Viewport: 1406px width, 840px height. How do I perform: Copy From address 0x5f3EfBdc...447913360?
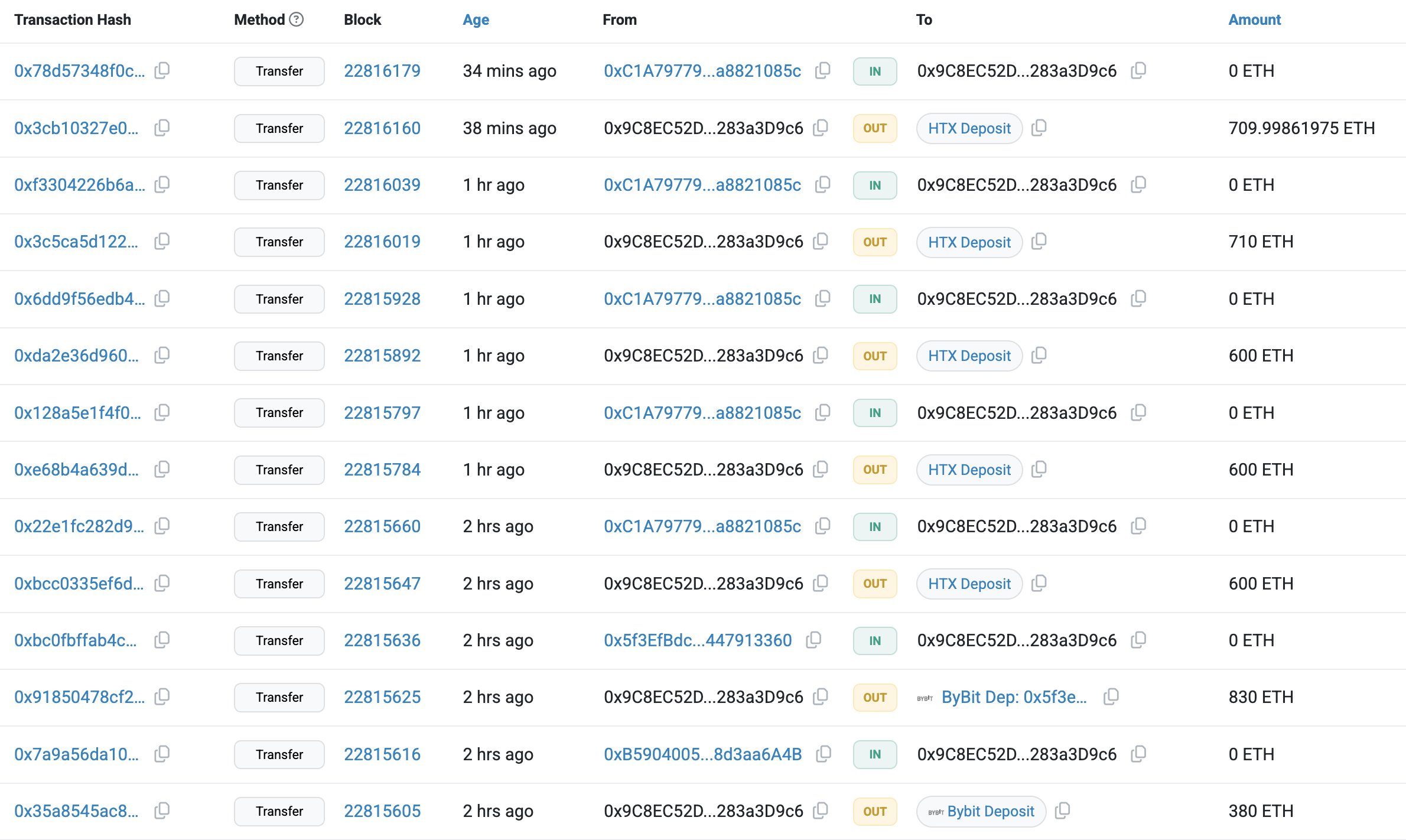click(x=813, y=640)
